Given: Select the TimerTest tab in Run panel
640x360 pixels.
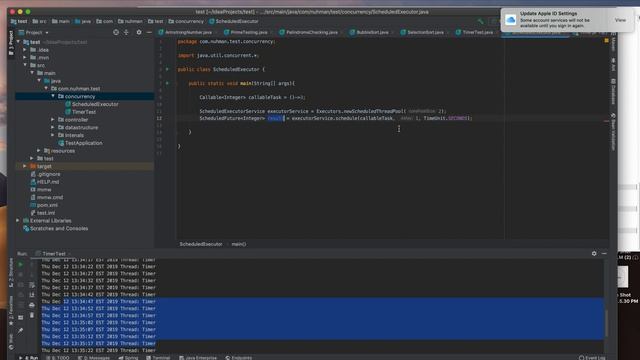Looking at the screenshot, I should 53,253.
